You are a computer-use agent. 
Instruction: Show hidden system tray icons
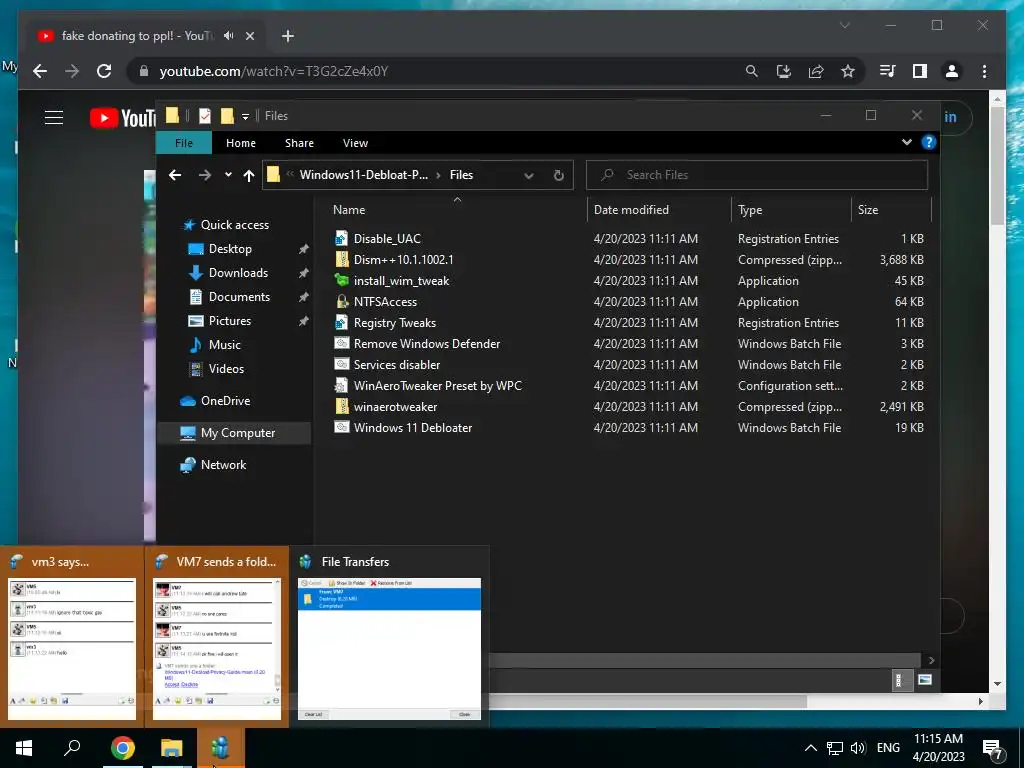(810, 748)
